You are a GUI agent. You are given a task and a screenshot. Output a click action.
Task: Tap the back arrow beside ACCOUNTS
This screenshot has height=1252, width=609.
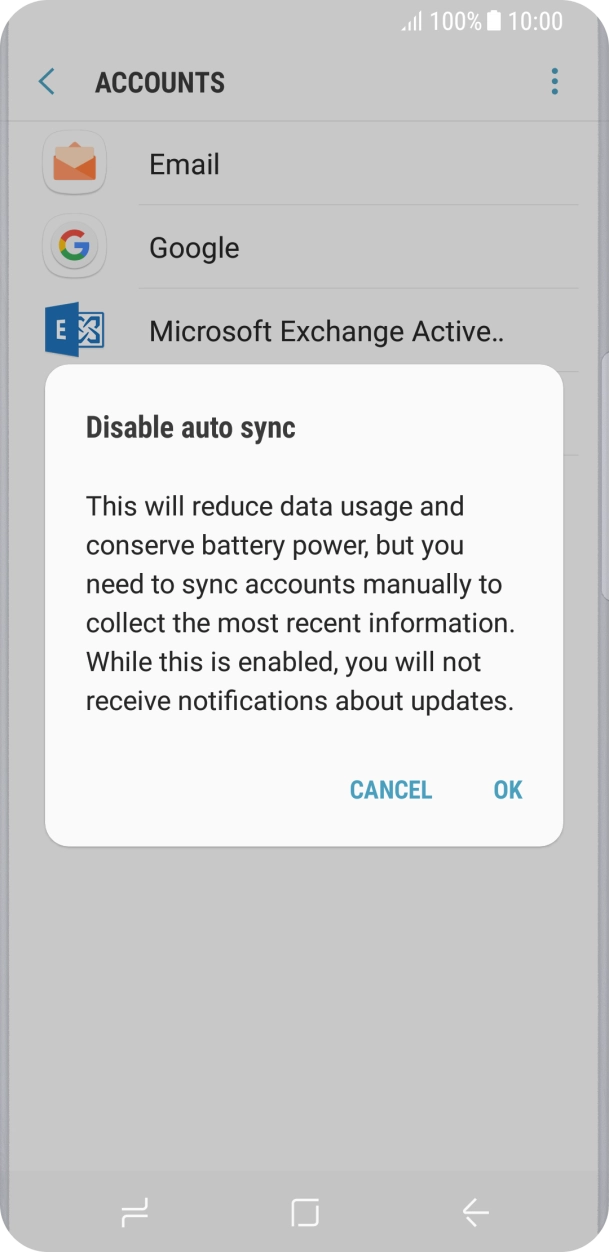click(x=46, y=82)
